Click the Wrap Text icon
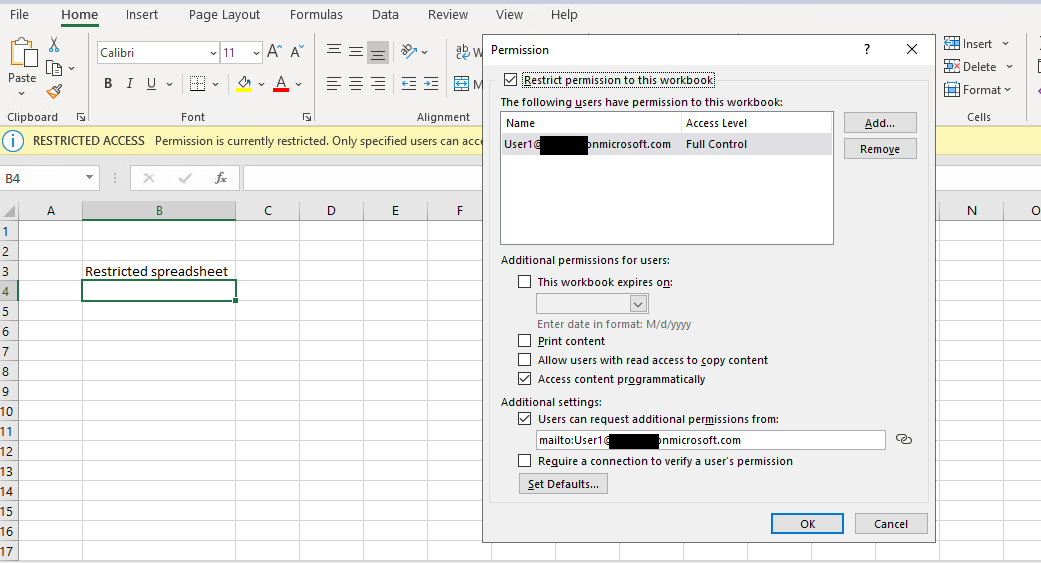The height and width of the screenshot is (563, 1041). pos(463,52)
